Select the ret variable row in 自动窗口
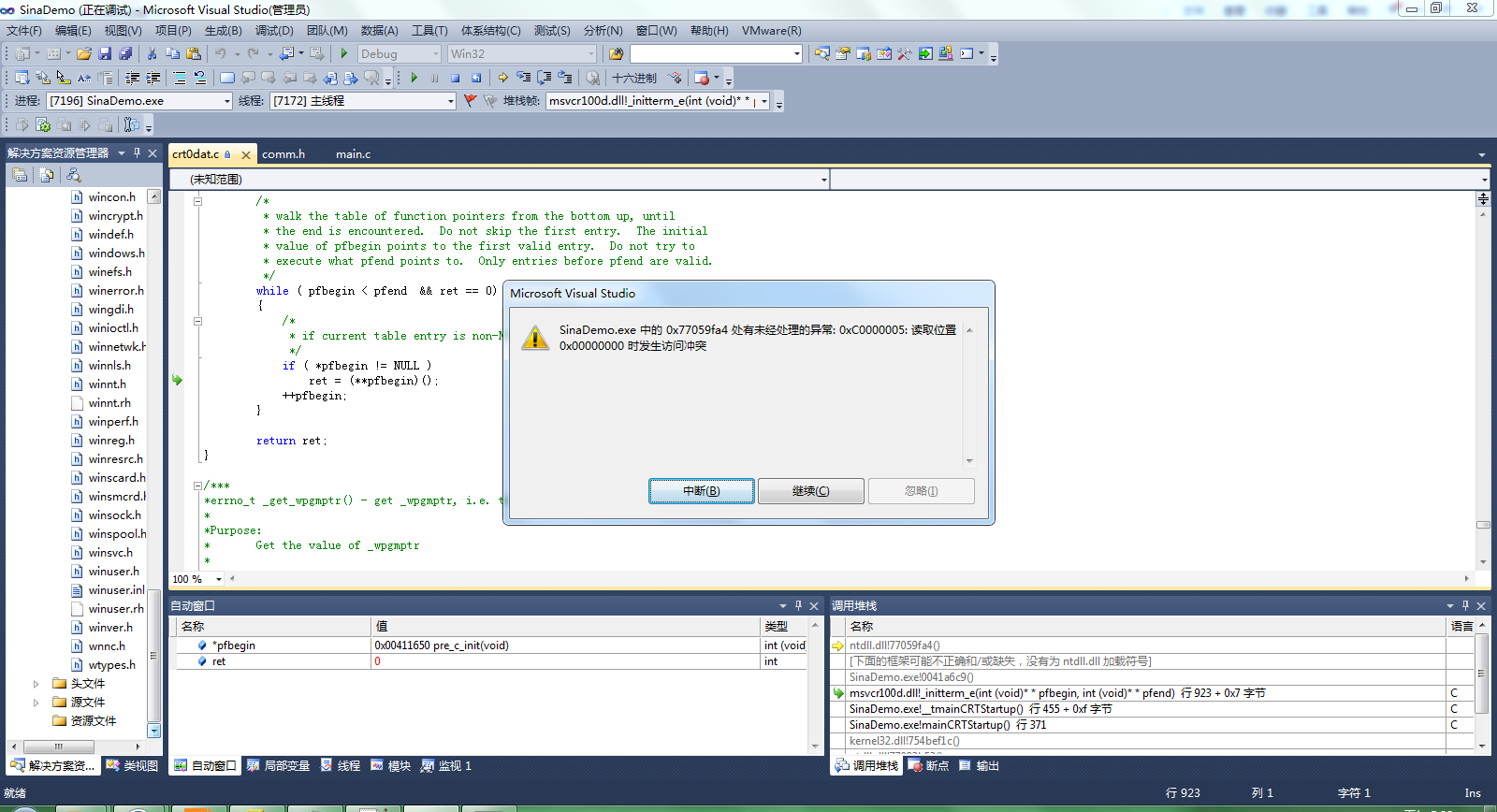1497x812 pixels. [492, 661]
